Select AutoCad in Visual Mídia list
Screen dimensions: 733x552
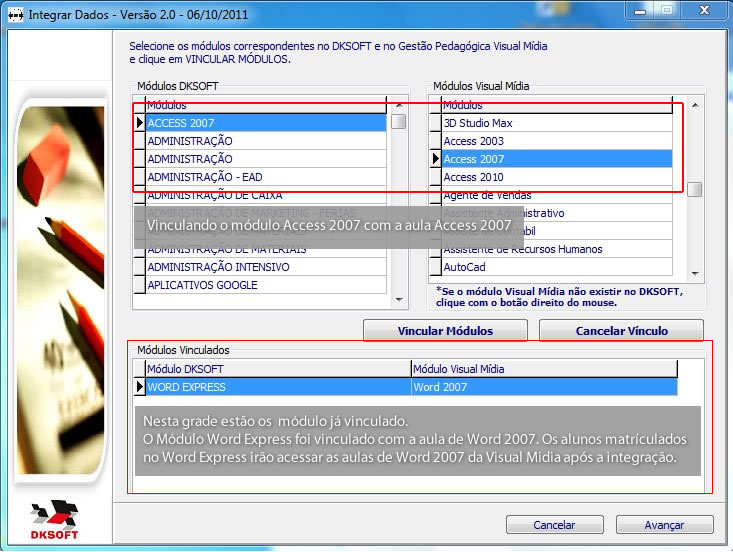click(557, 267)
